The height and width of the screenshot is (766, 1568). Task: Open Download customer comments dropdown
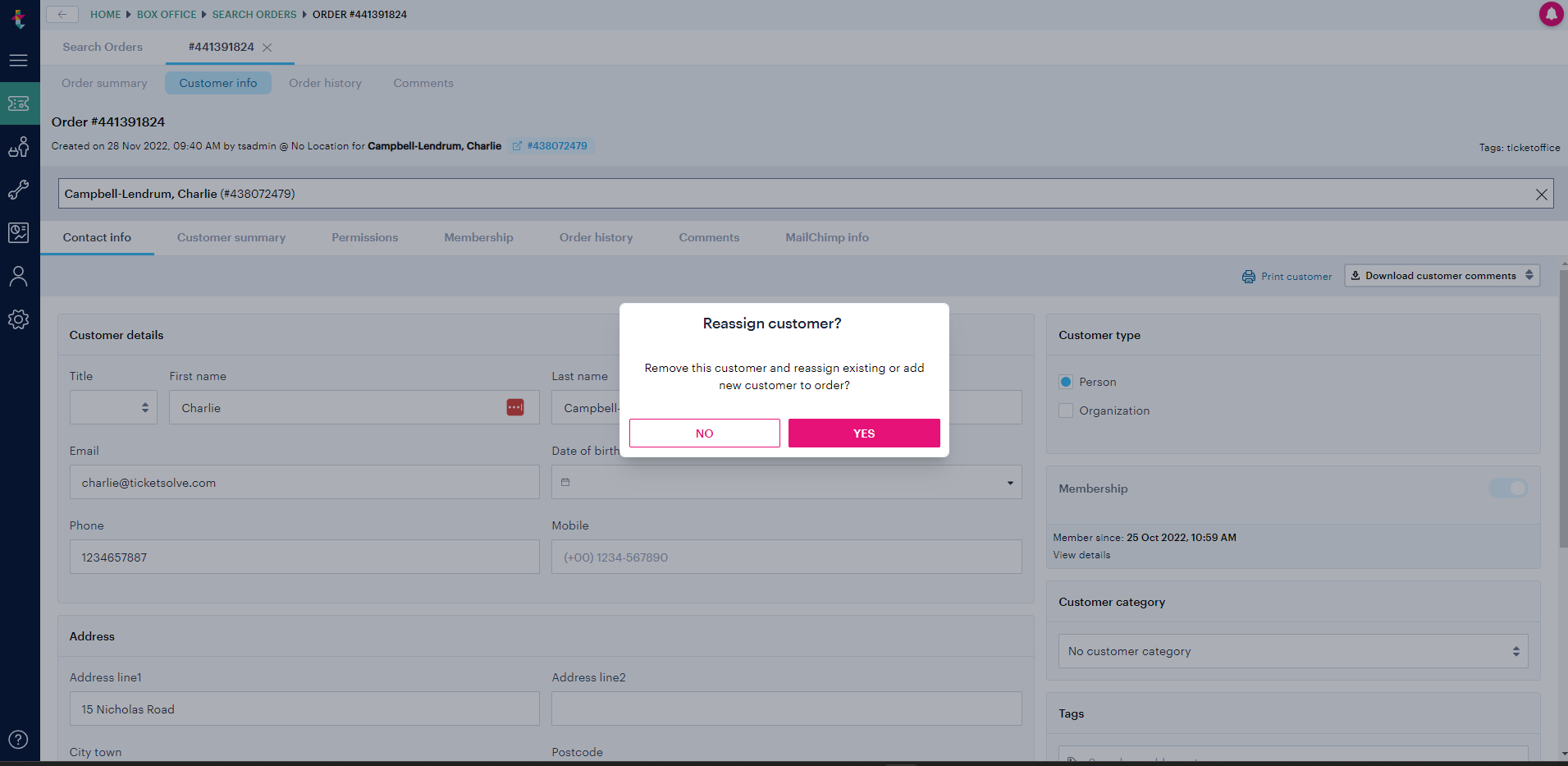(1442, 276)
